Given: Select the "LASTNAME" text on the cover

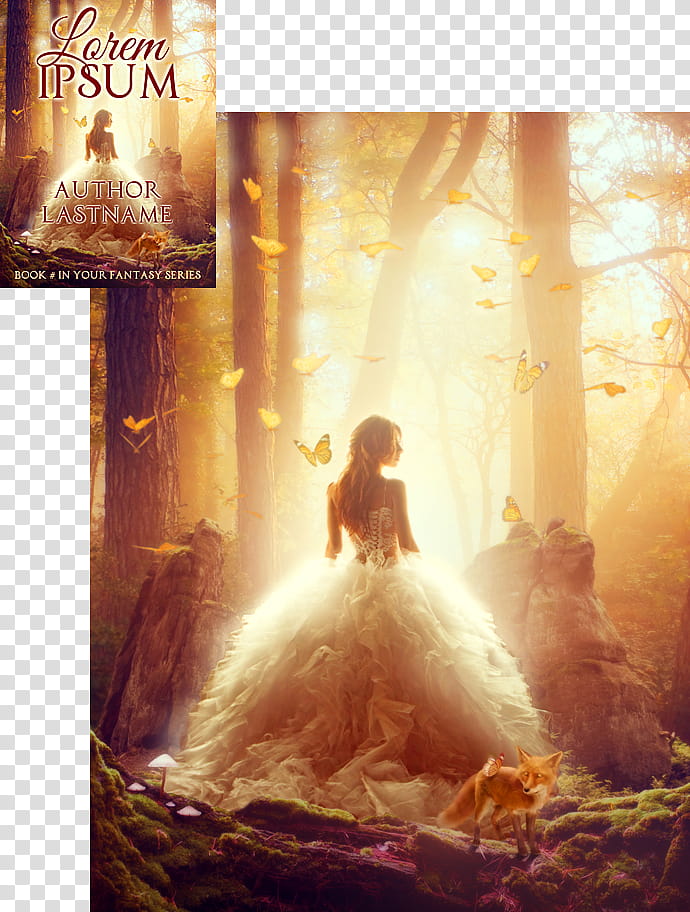Looking at the screenshot, I should point(108,214).
